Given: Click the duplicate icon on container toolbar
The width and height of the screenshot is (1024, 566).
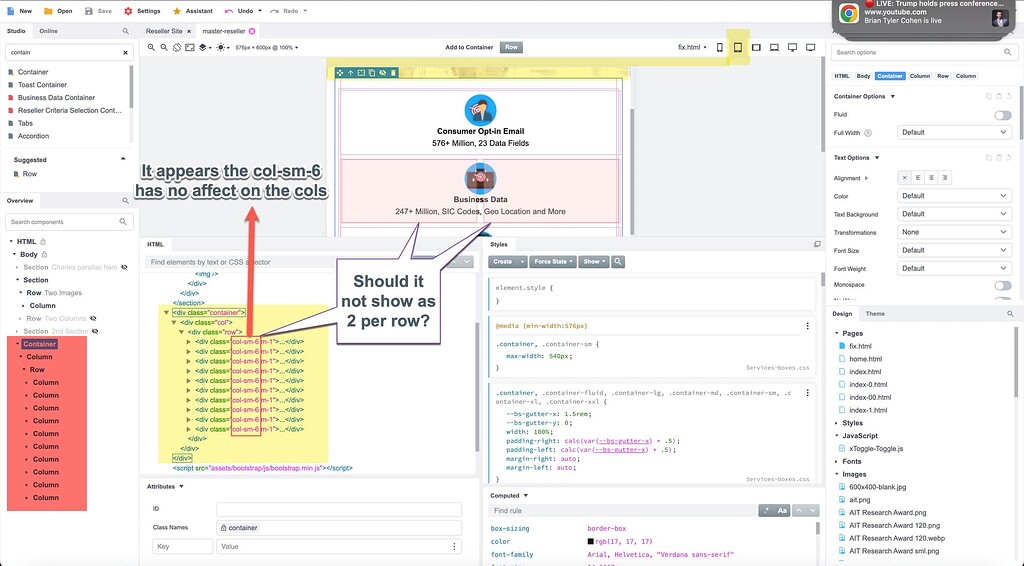Looking at the screenshot, I should 372,73.
